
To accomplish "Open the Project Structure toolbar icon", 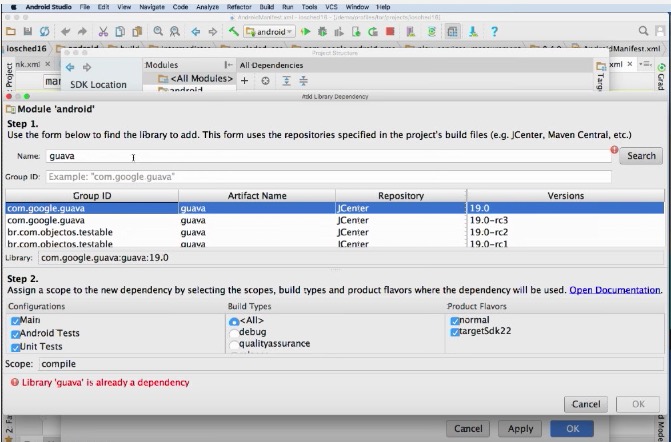I will click(452, 32).
